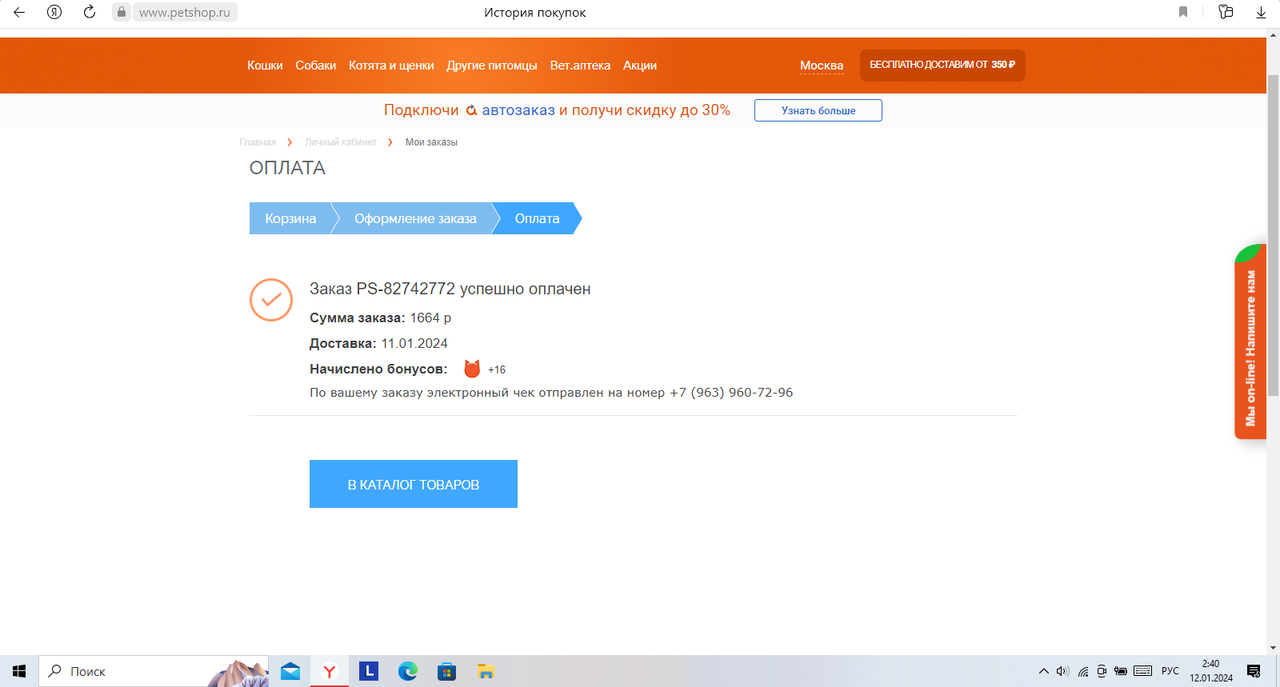Click the www.petshop.ru address field

187,13
